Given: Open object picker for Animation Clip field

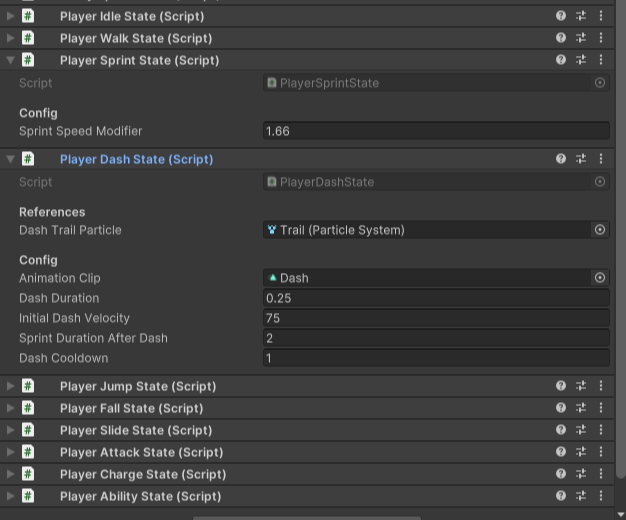Looking at the screenshot, I should point(600,278).
